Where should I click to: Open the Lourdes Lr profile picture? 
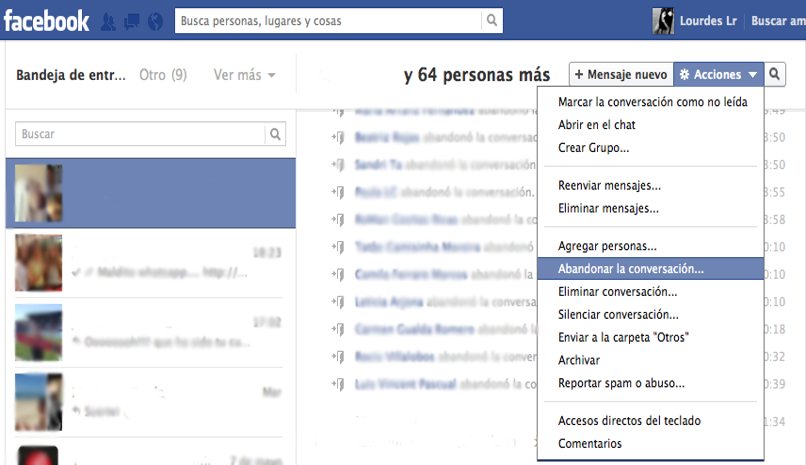(663, 21)
